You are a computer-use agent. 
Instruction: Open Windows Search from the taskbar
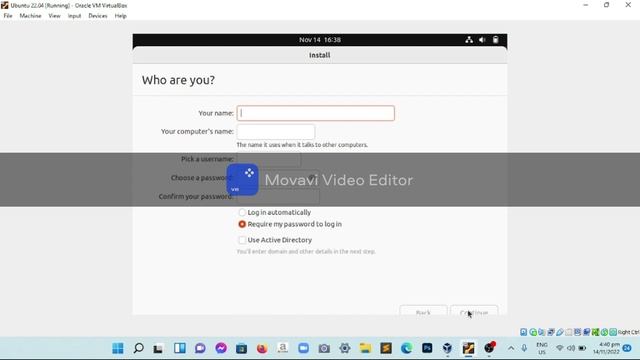138,348
